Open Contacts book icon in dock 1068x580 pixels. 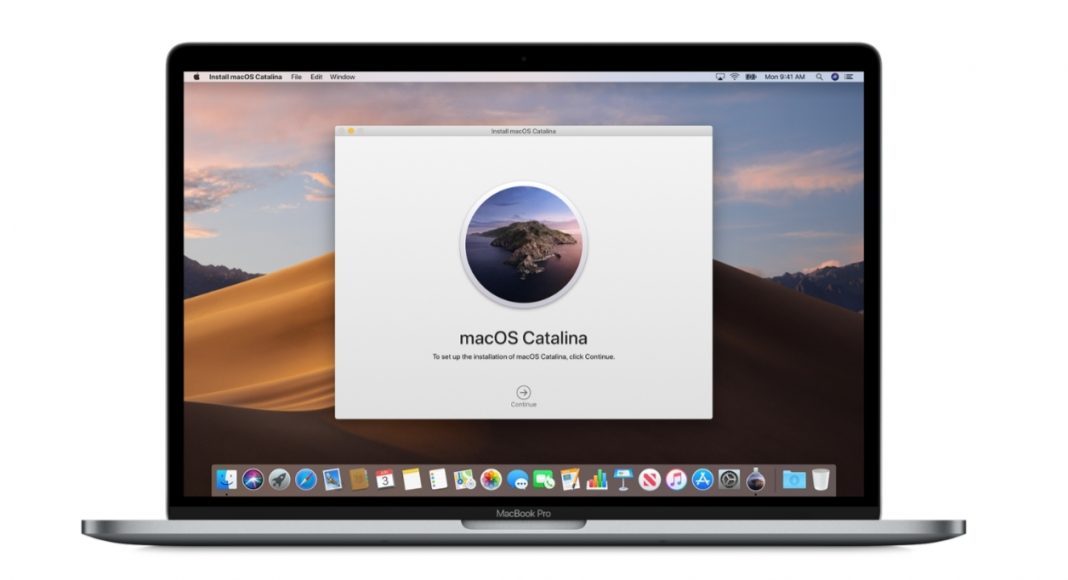358,480
